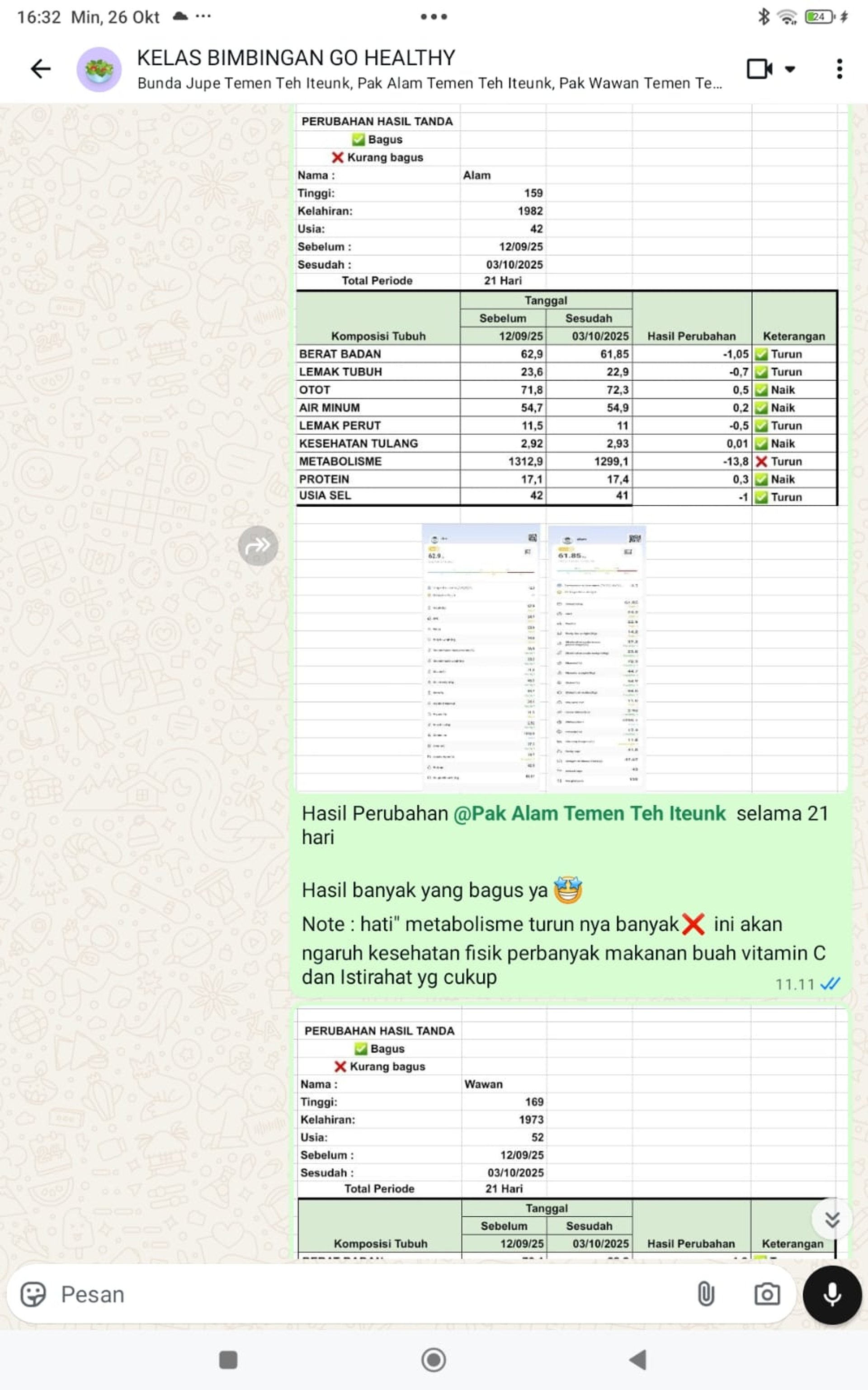Tap the @Pak Alam Temen Teh Iteunk mention
This screenshot has width=868, height=1390.
pos(589,813)
